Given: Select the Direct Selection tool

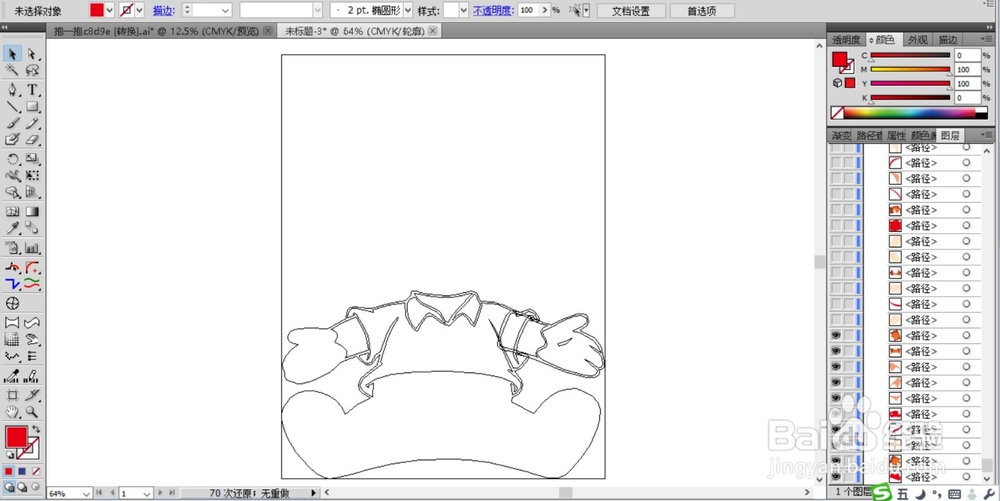Looking at the screenshot, I should (32, 54).
